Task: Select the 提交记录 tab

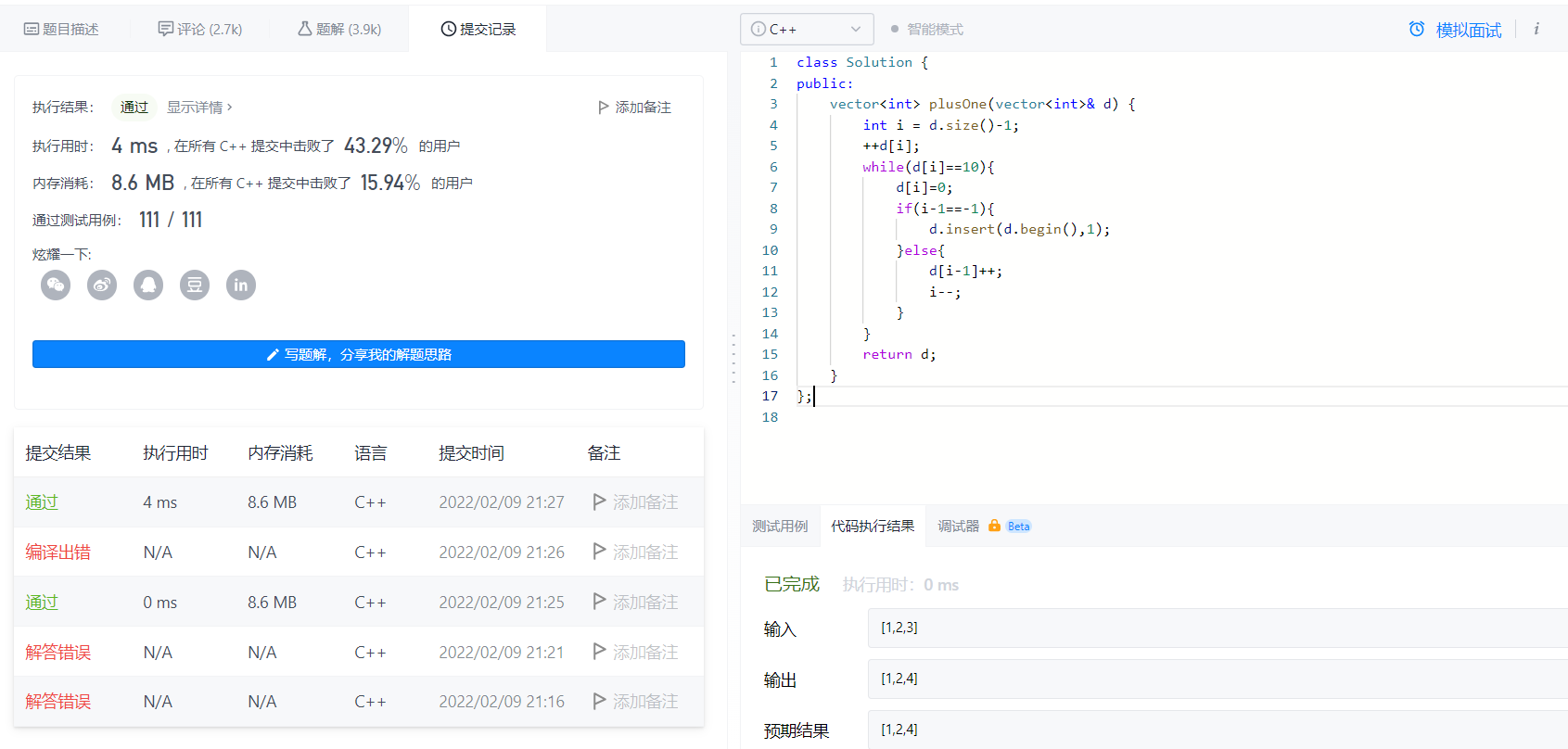Action: click(x=478, y=30)
